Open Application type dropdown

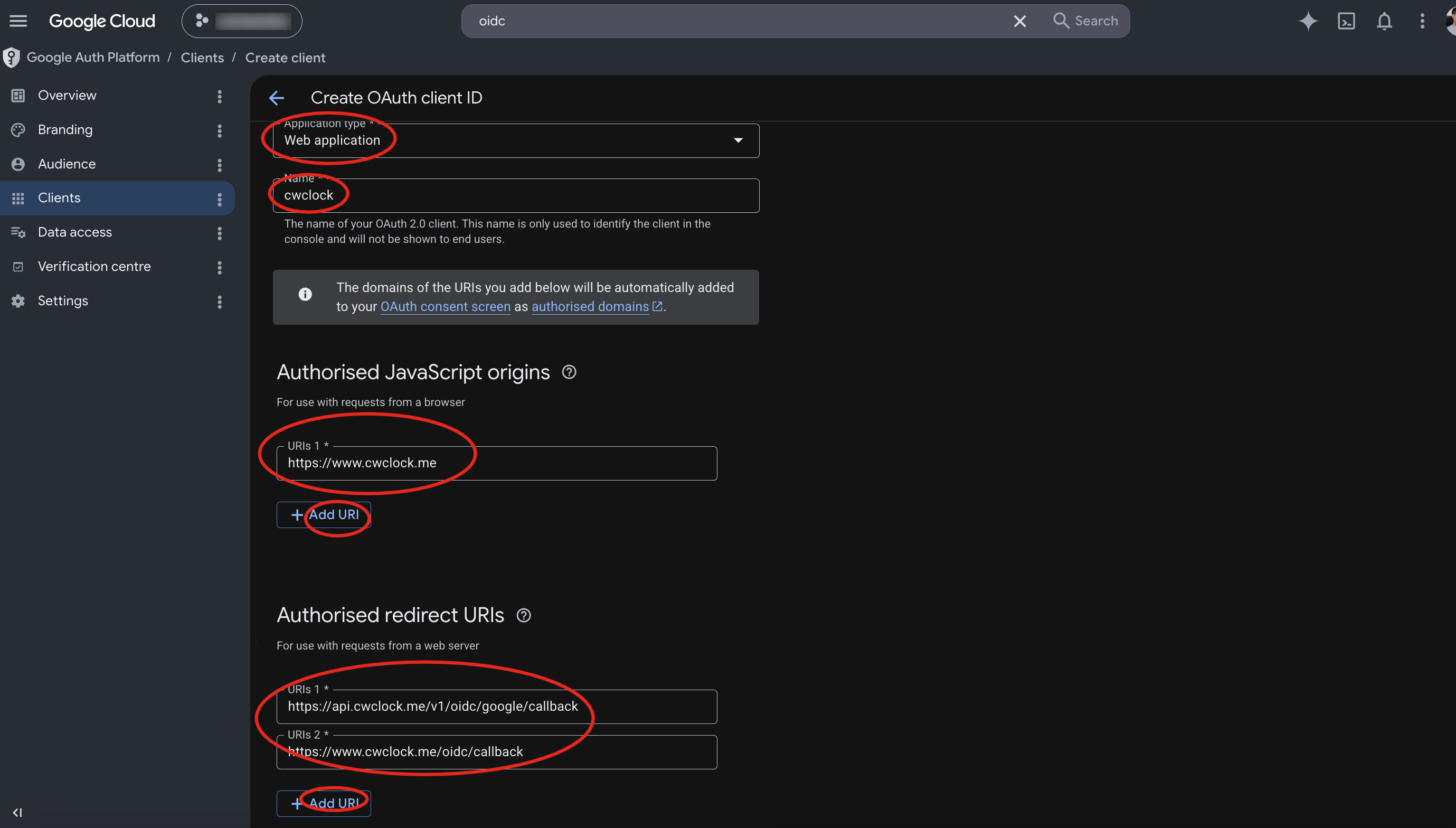[516, 140]
